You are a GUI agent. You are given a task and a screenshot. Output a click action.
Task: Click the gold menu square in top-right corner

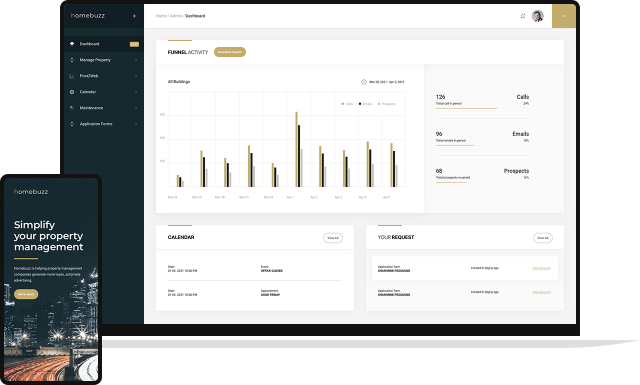564,16
